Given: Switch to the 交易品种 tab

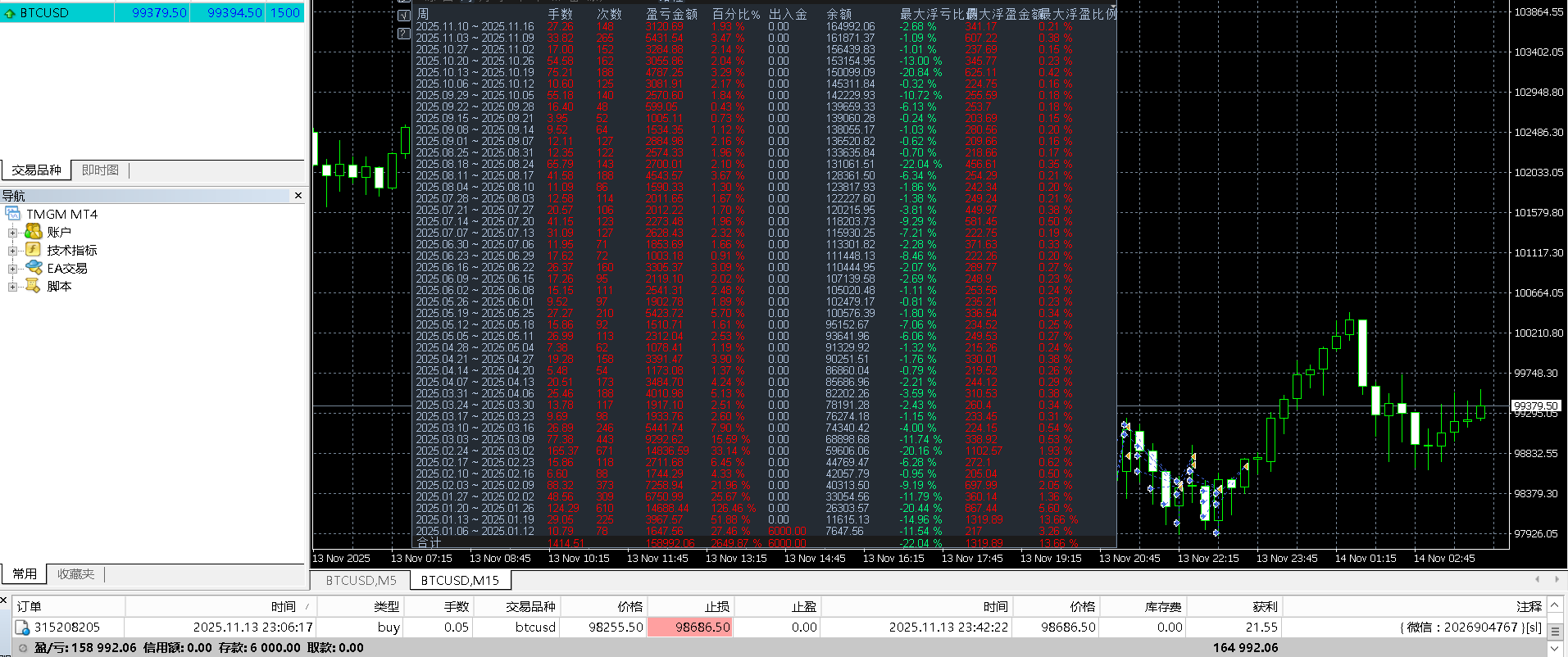Looking at the screenshot, I should pyautogui.click(x=36, y=170).
